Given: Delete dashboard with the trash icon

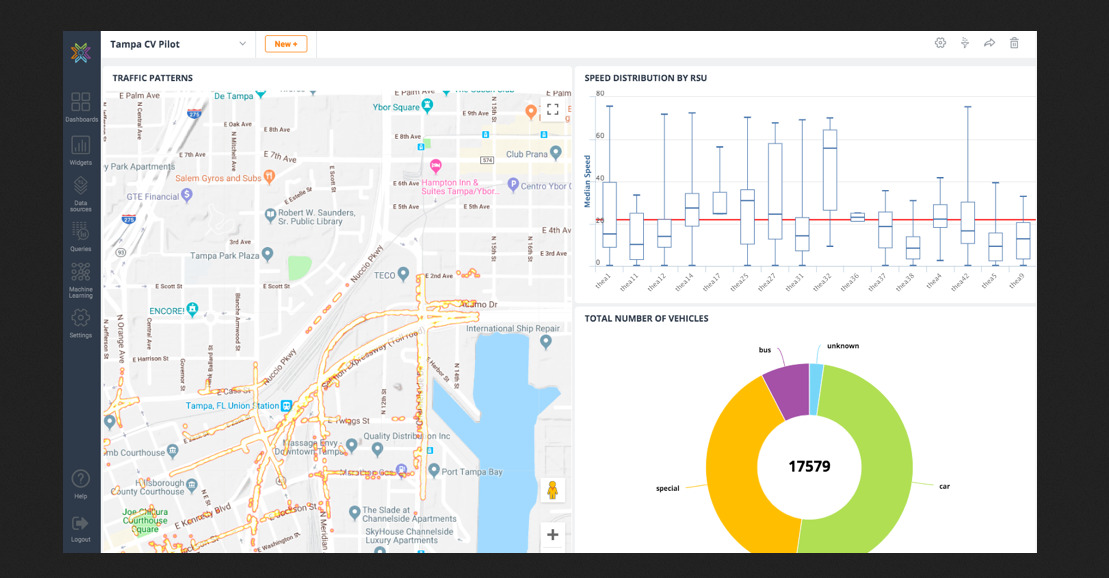Looking at the screenshot, I should 1014,43.
